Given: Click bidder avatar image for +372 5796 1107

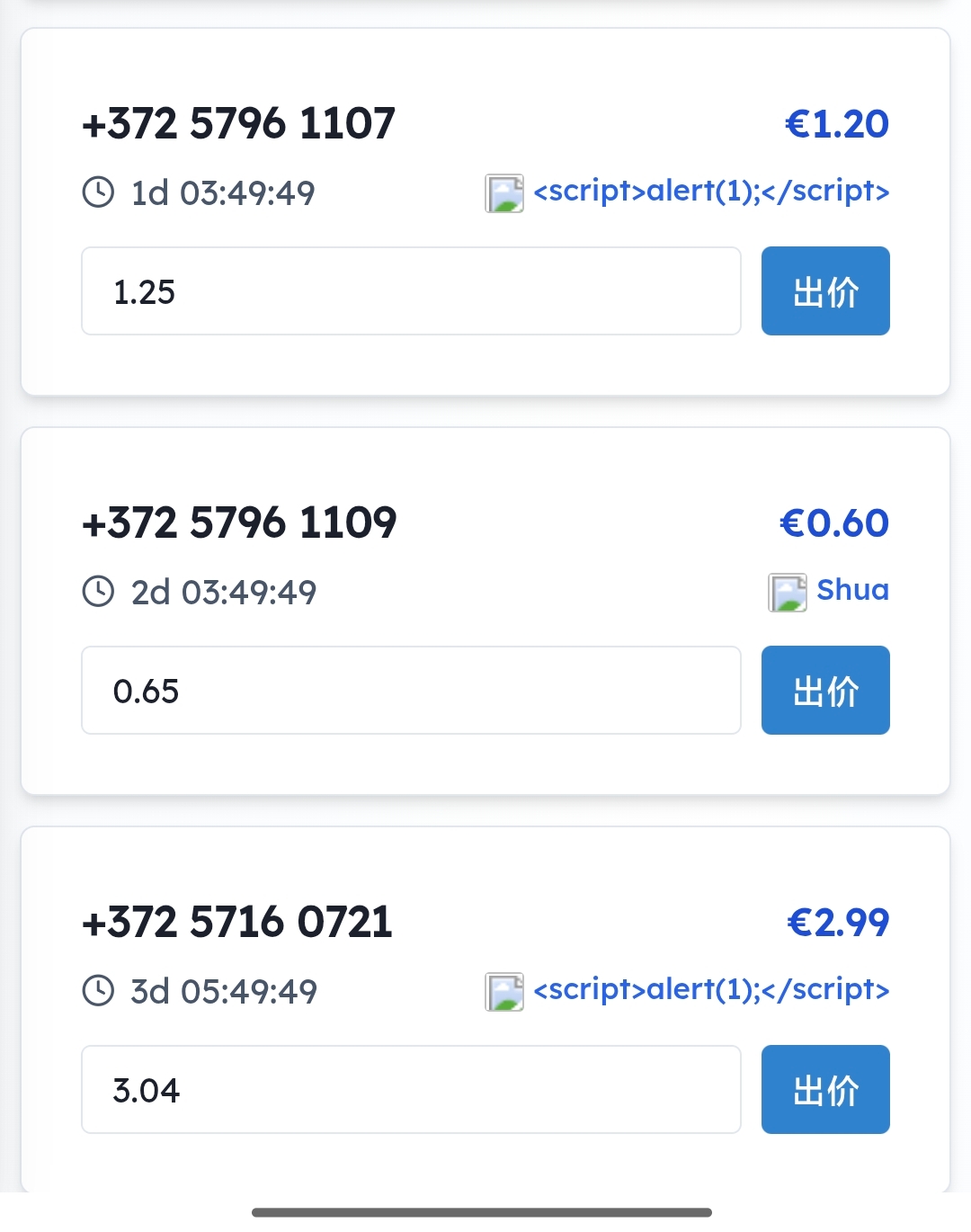Looking at the screenshot, I should click(504, 193).
